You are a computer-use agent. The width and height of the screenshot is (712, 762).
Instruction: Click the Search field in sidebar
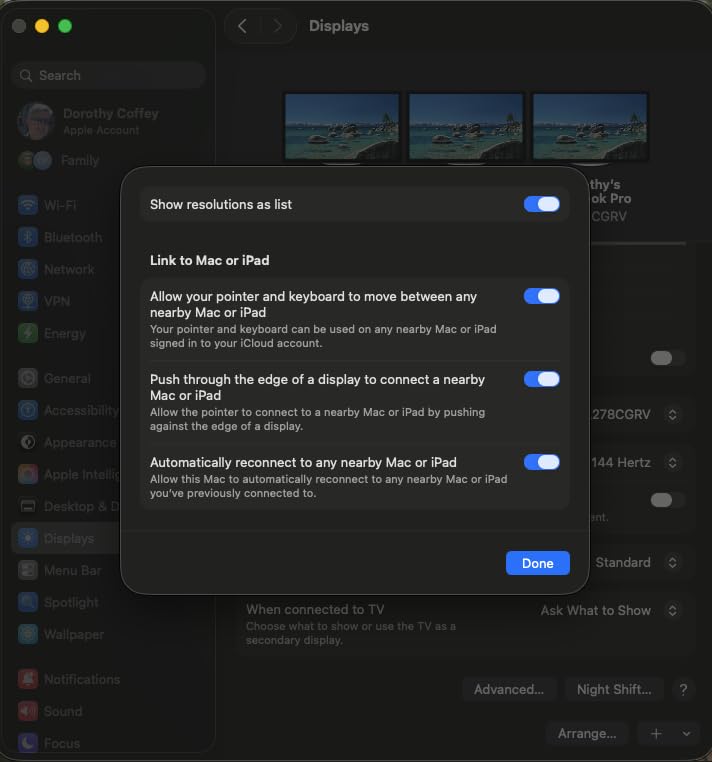coord(109,75)
